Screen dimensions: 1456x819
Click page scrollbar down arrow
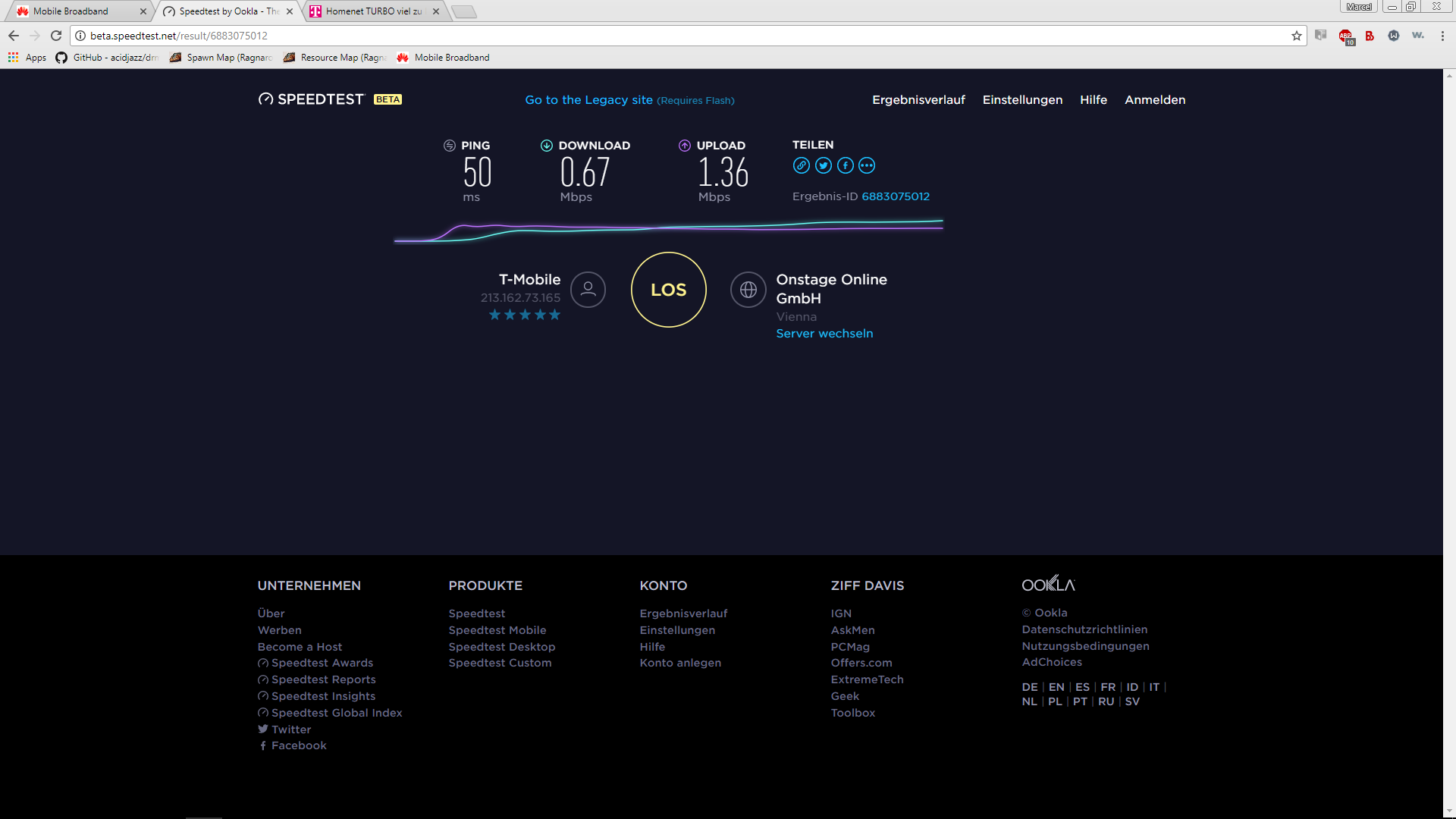point(1449,812)
